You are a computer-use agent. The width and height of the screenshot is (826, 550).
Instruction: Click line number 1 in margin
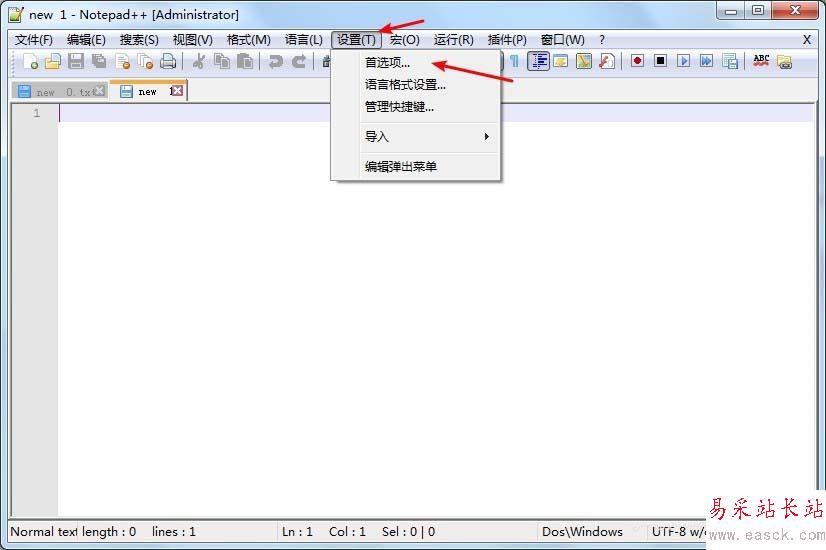36,113
